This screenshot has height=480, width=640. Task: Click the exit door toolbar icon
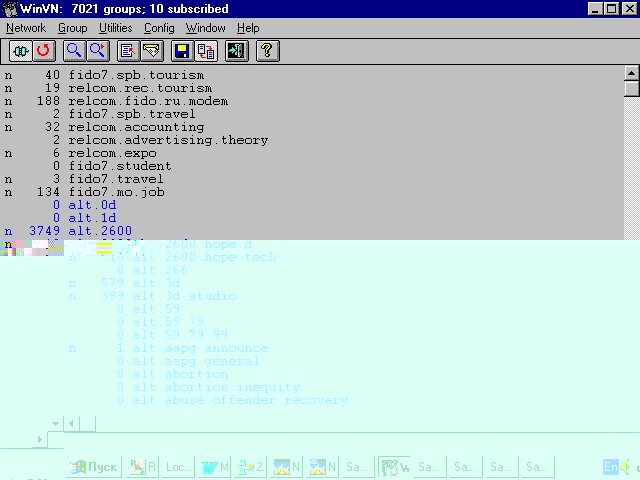236,50
